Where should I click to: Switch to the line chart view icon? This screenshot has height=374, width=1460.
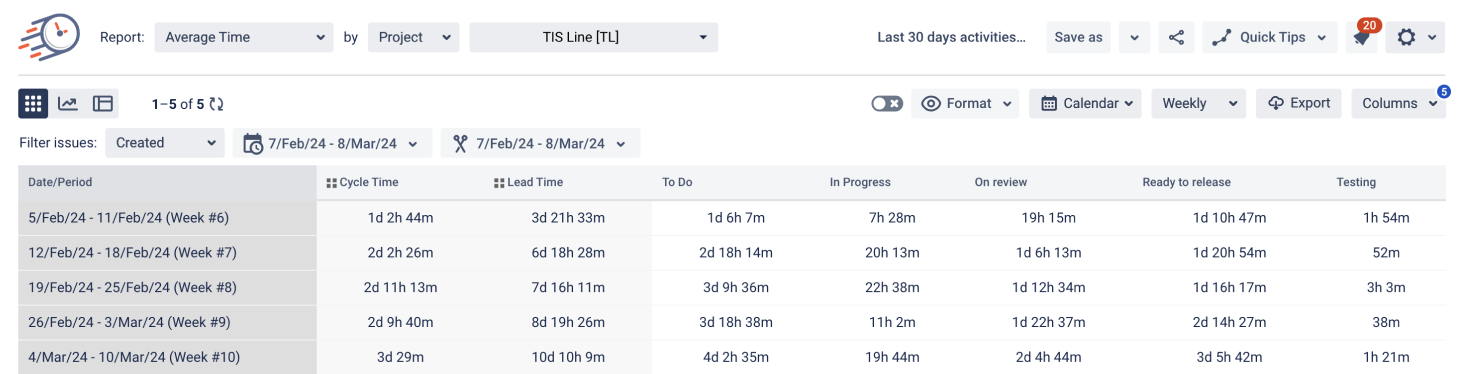(68, 103)
